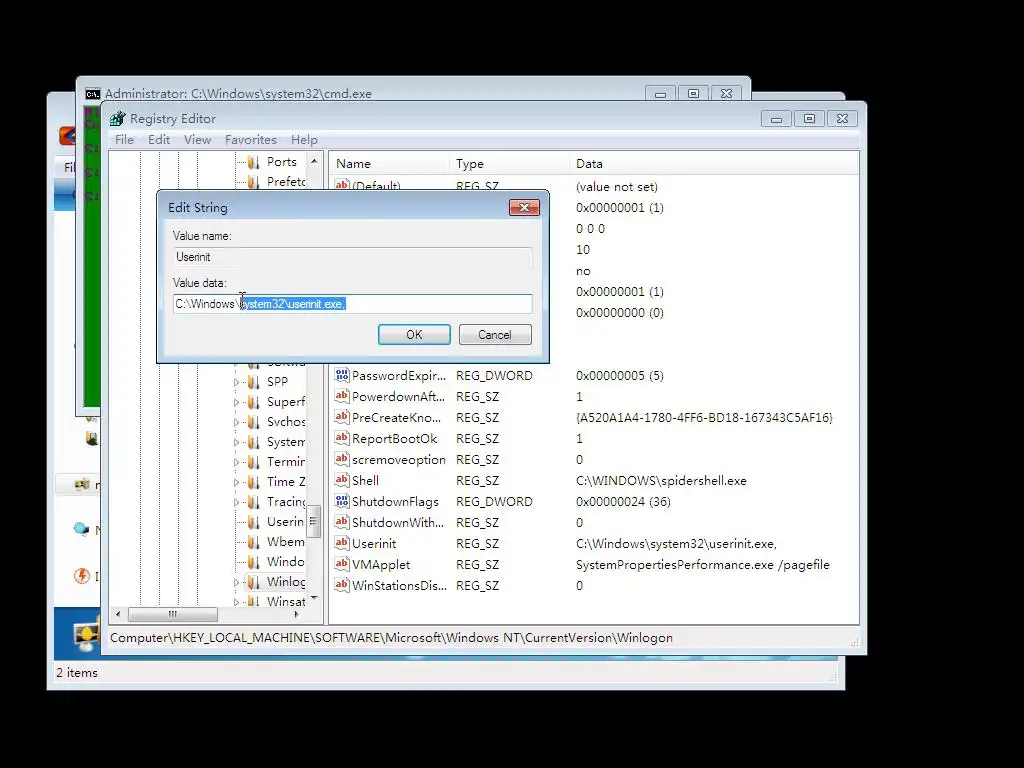The width and height of the screenshot is (1024, 768).
Task: Select the Prefetc folder icon in the tree
Action: 253,182
